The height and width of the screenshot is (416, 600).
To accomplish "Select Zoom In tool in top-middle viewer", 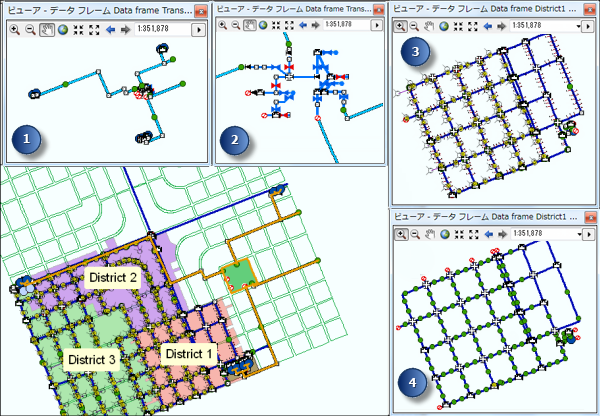I will (222, 25).
